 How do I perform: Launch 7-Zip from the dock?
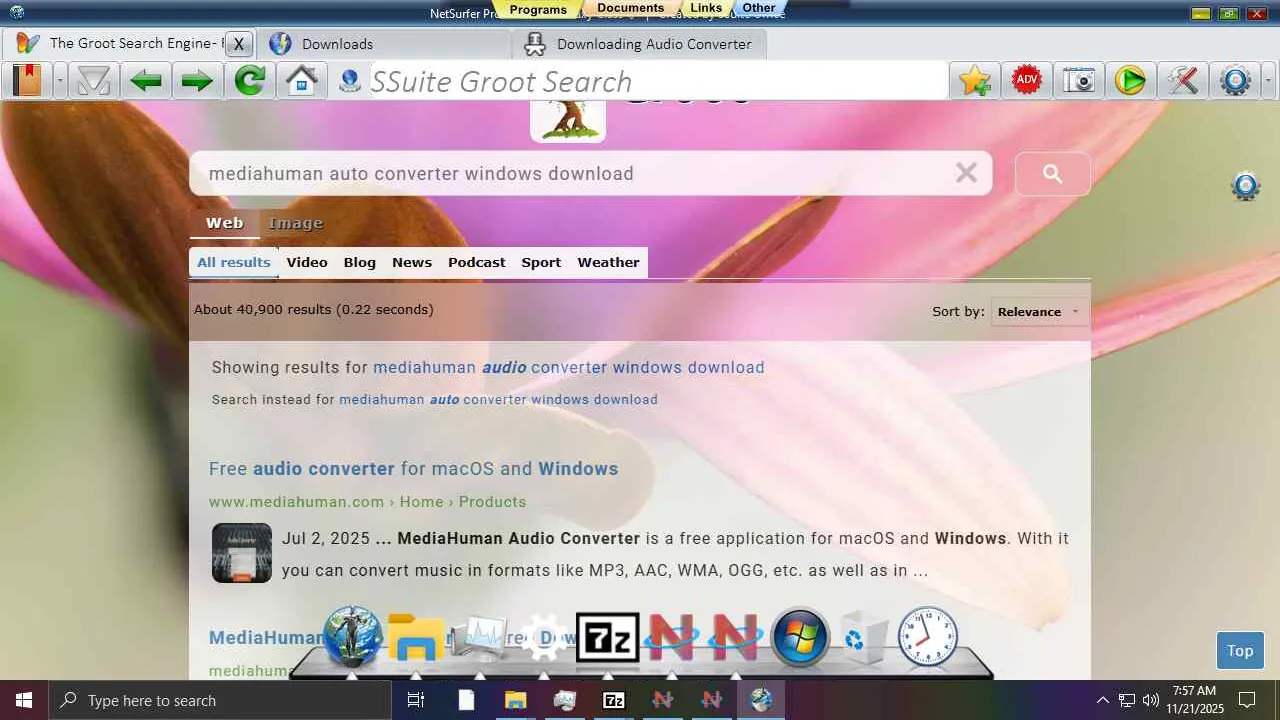click(x=608, y=637)
